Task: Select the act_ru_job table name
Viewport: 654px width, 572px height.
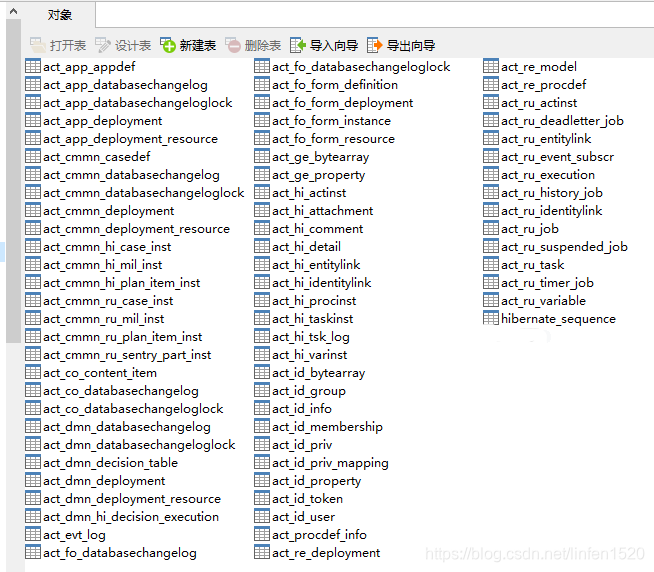Action: click(530, 229)
